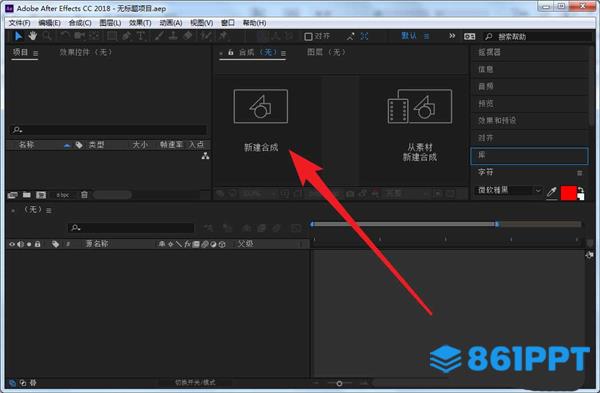Open the 微软雅黑 font dropdown

coord(509,190)
